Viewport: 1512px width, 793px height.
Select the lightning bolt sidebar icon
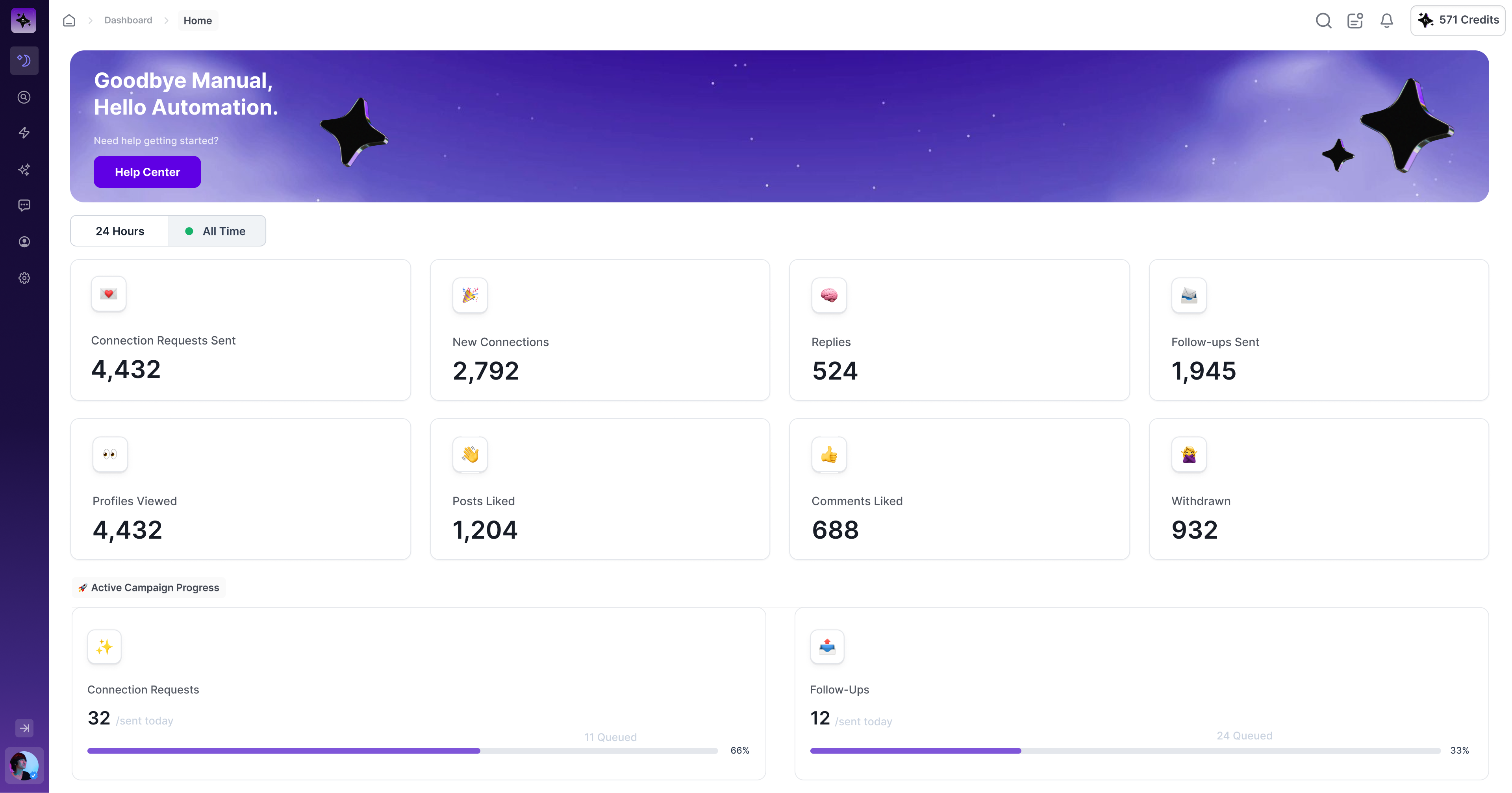coord(24,133)
